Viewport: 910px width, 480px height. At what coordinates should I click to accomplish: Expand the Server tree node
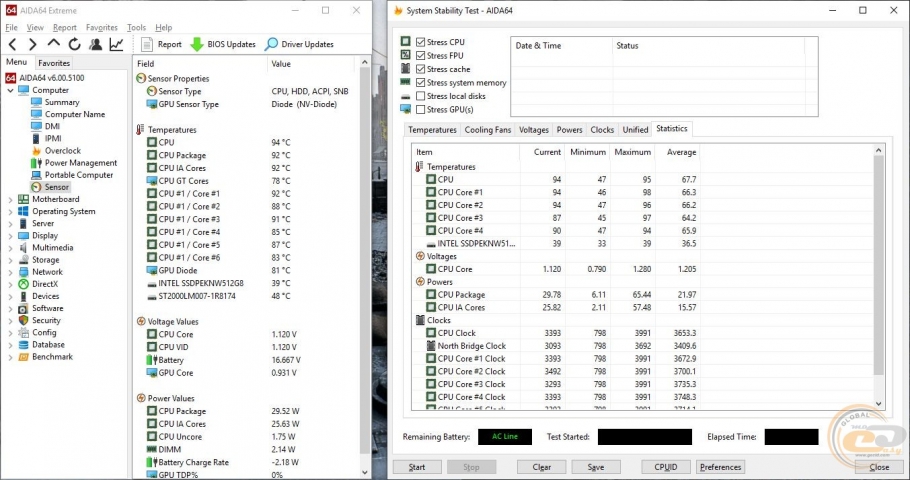pos(10,223)
